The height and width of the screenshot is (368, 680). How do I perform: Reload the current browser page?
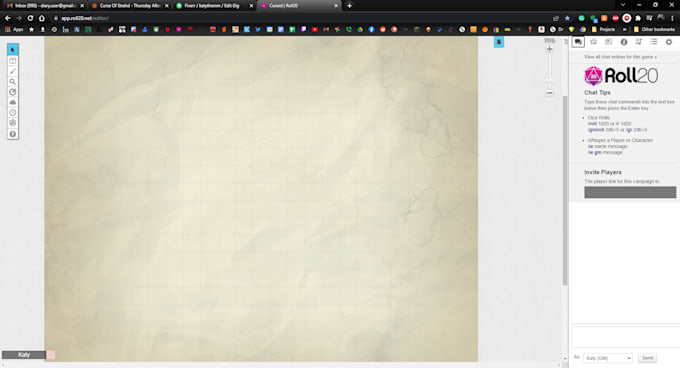pos(30,18)
